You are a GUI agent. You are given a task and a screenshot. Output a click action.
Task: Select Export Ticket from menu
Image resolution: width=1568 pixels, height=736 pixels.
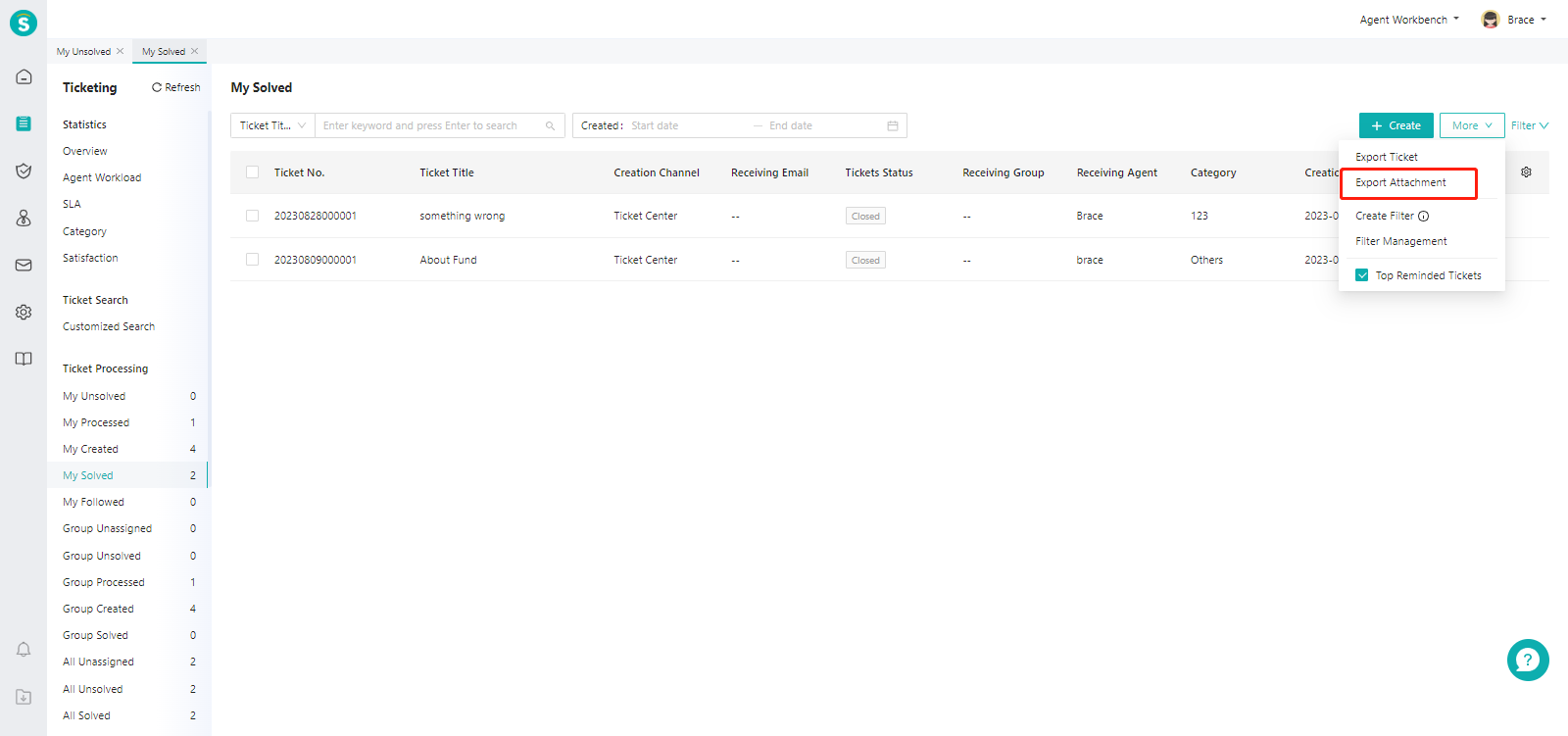[1387, 157]
